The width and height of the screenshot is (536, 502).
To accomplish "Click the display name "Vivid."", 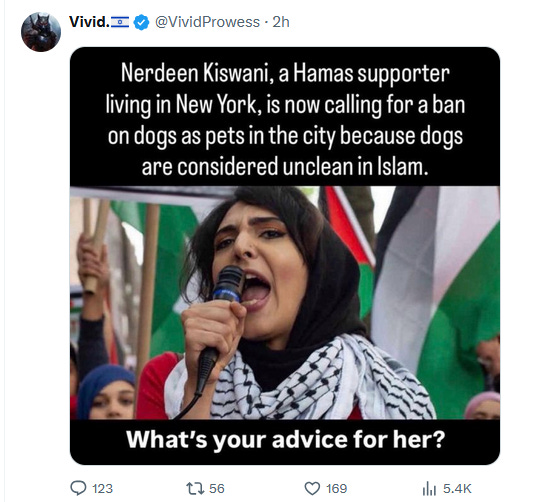I will pos(89,22).
